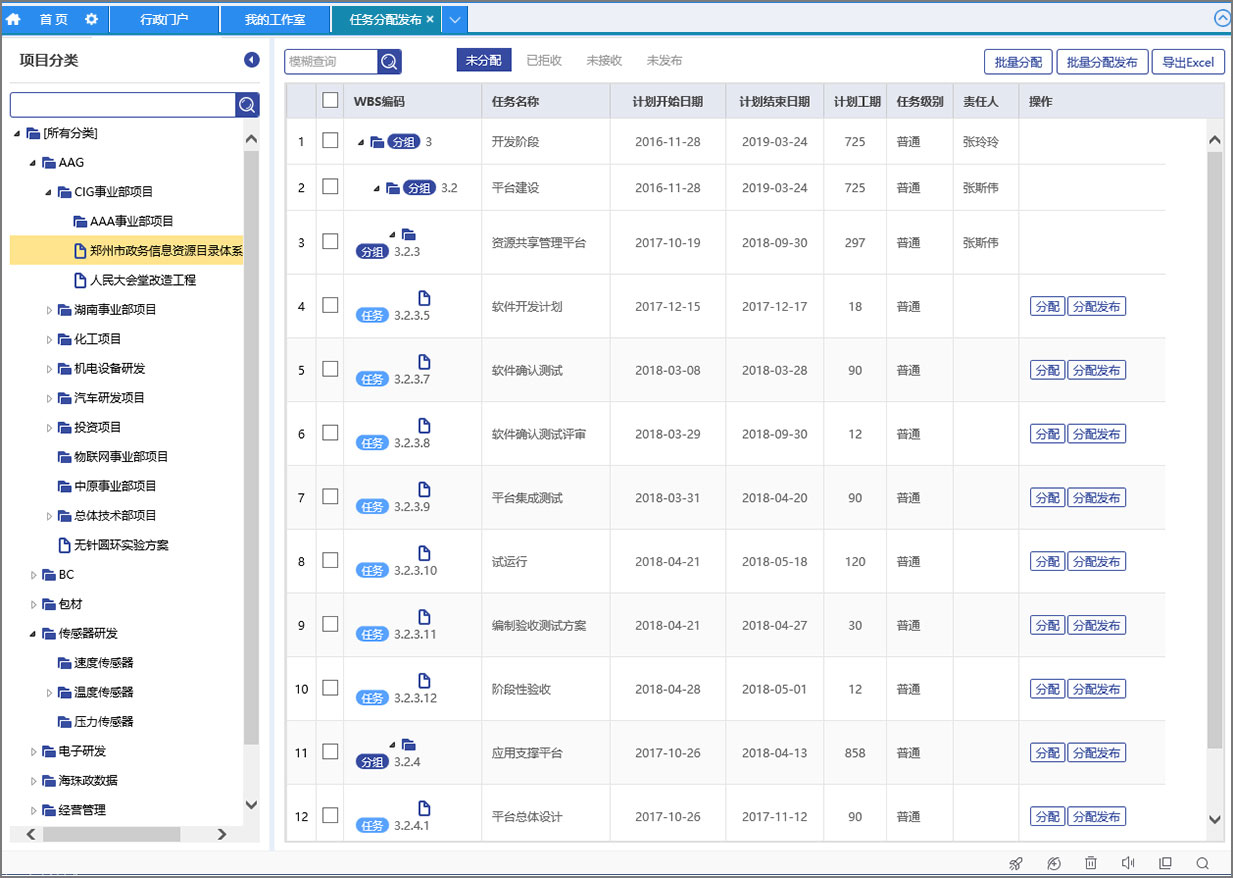Switch to the 我的工作室 tab
The height and width of the screenshot is (878, 1233).
[275, 19]
